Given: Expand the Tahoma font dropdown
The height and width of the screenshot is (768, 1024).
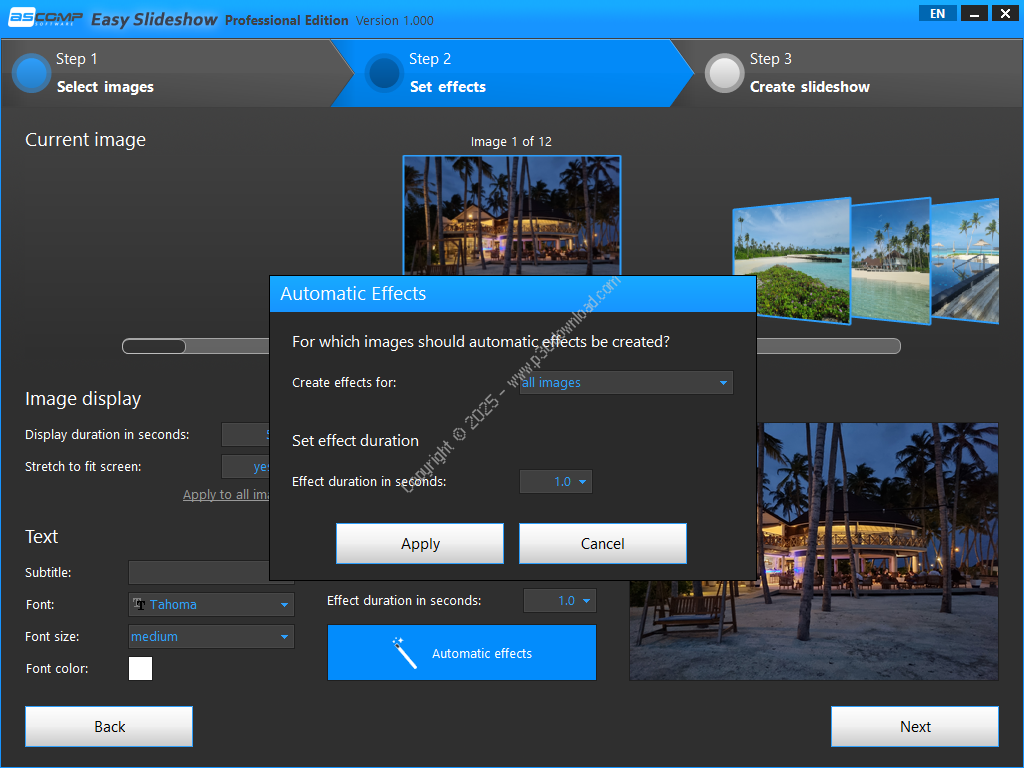Looking at the screenshot, I should click(211, 605).
